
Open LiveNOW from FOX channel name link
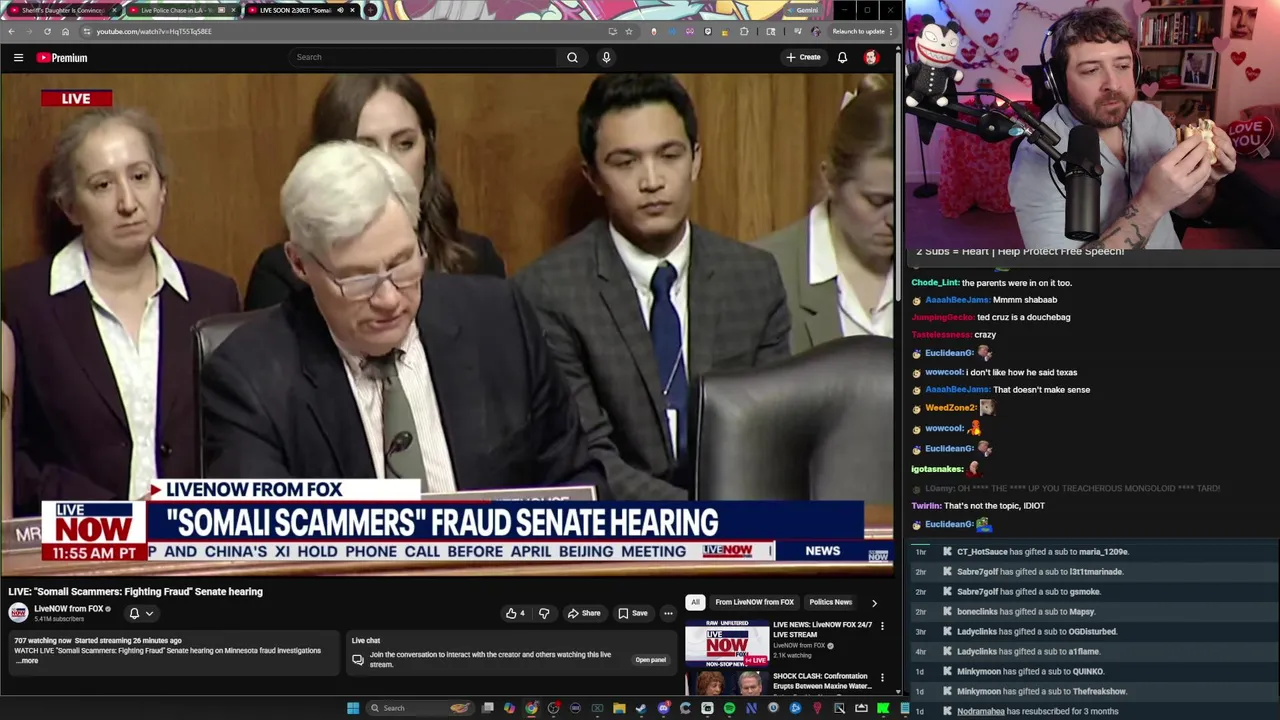coord(69,609)
